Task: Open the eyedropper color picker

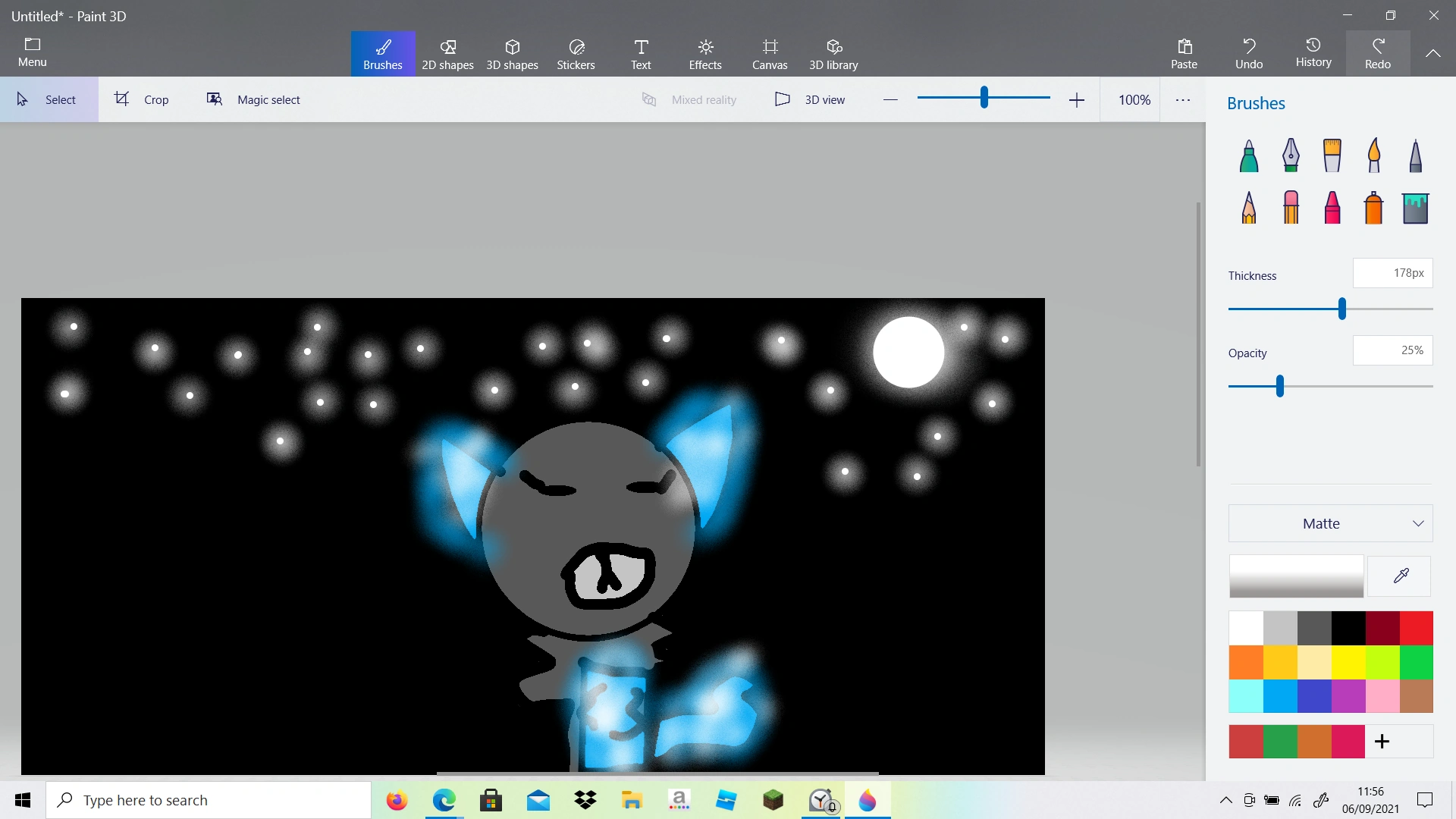Action: [1400, 576]
